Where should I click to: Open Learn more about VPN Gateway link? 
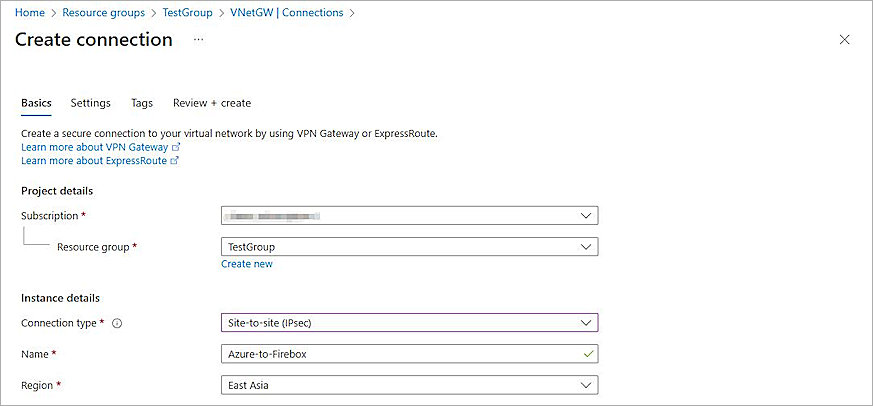click(95, 147)
